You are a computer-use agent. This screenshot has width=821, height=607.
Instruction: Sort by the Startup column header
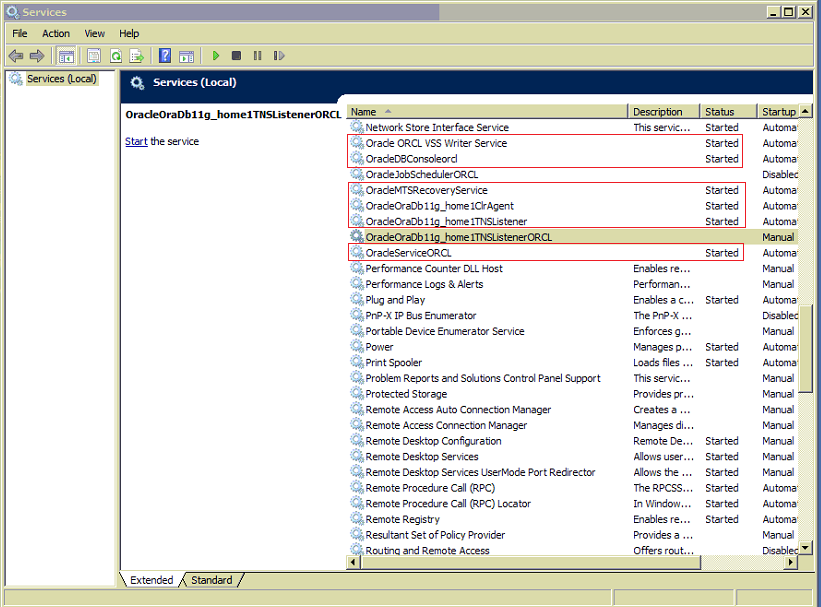coord(778,112)
